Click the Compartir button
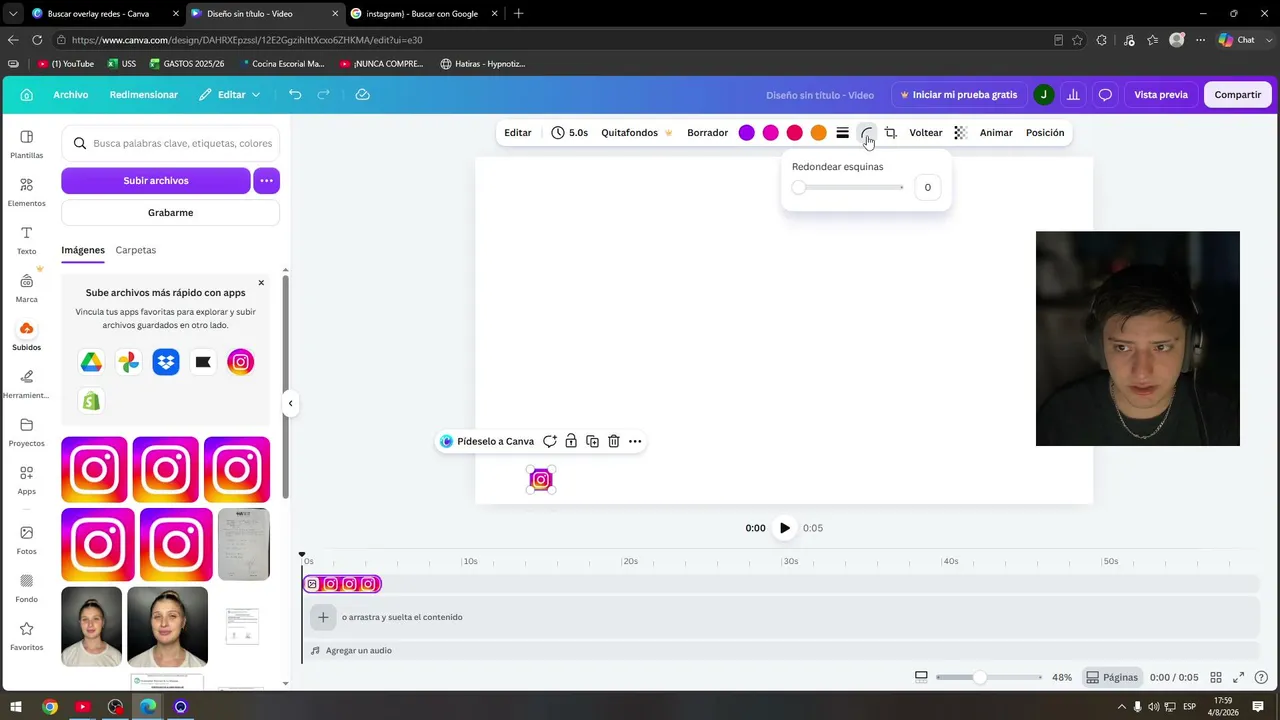The width and height of the screenshot is (1280, 720). [x=1238, y=95]
